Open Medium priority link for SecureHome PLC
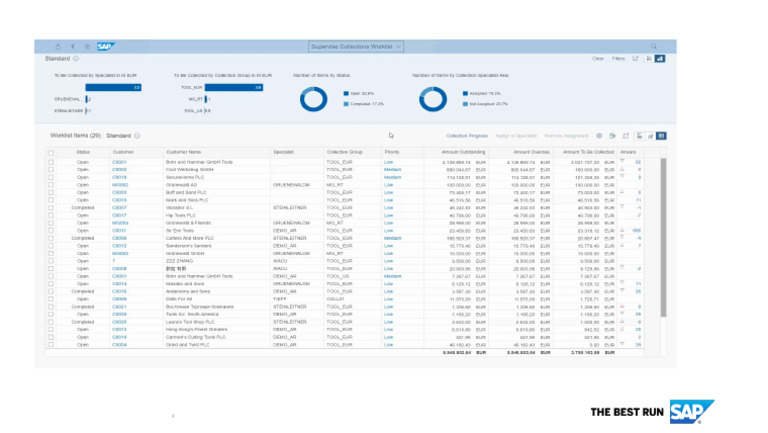This screenshot has height=433, width=768. pyautogui.click(x=392, y=177)
